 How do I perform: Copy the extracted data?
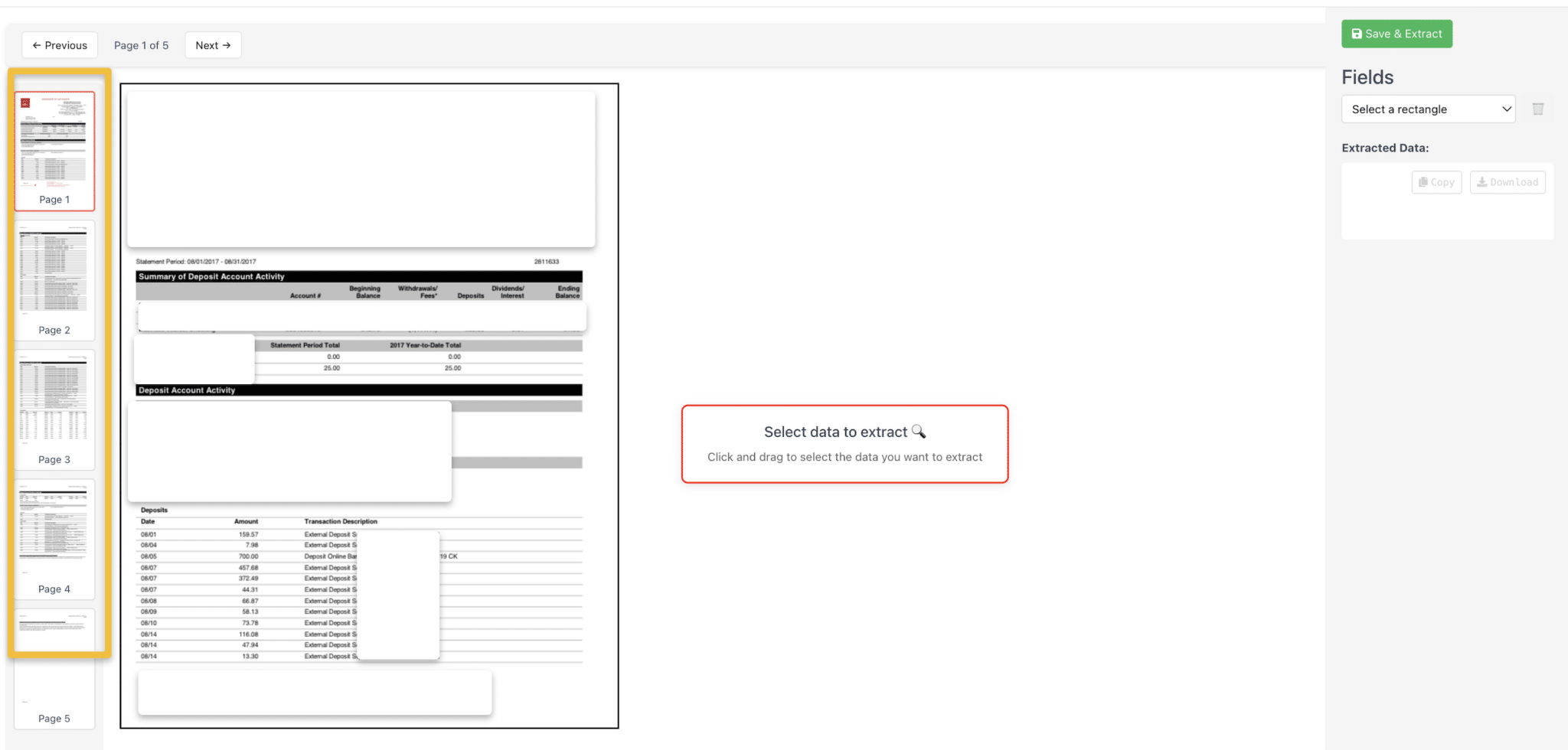1436,182
